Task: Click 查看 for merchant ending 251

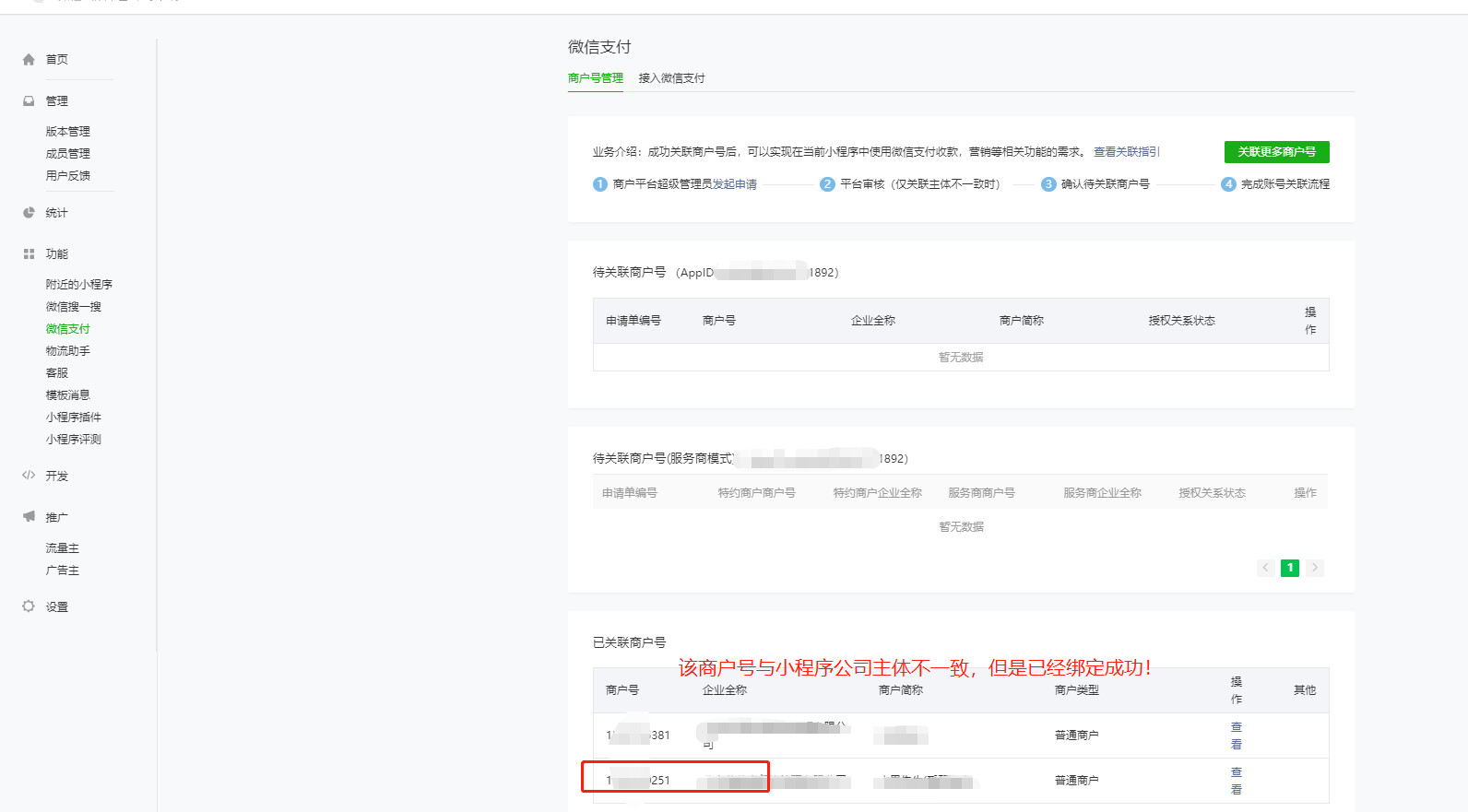Action: click(1237, 781)
